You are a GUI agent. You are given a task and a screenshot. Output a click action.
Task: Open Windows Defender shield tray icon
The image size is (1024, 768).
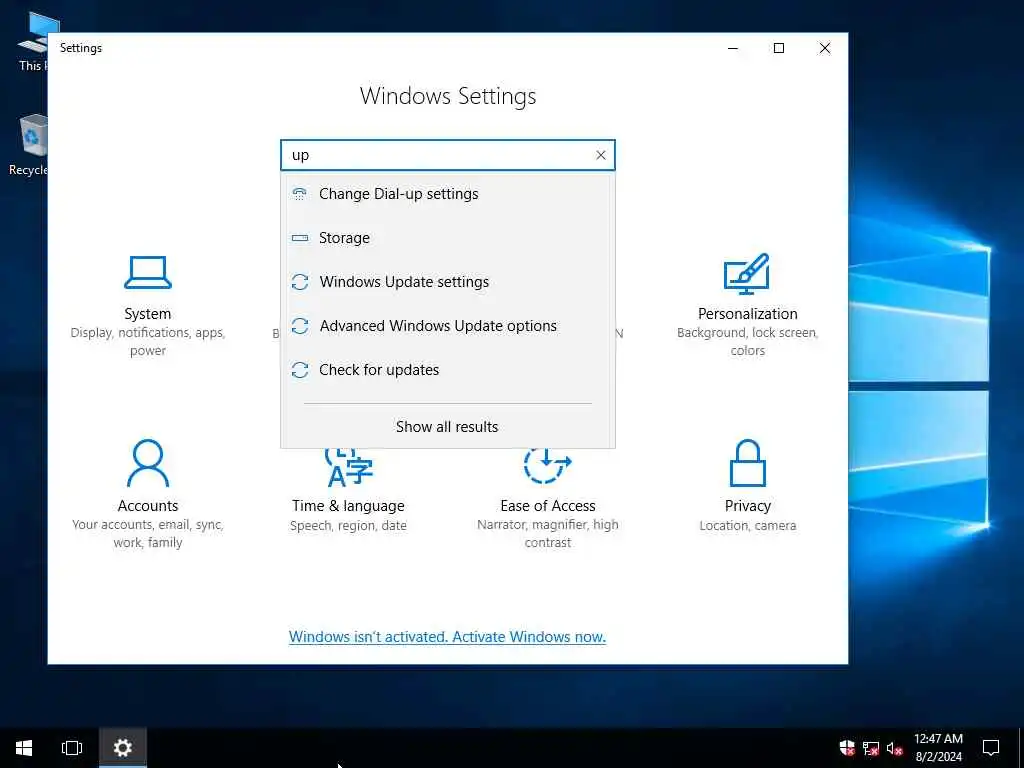coord(847,748)
